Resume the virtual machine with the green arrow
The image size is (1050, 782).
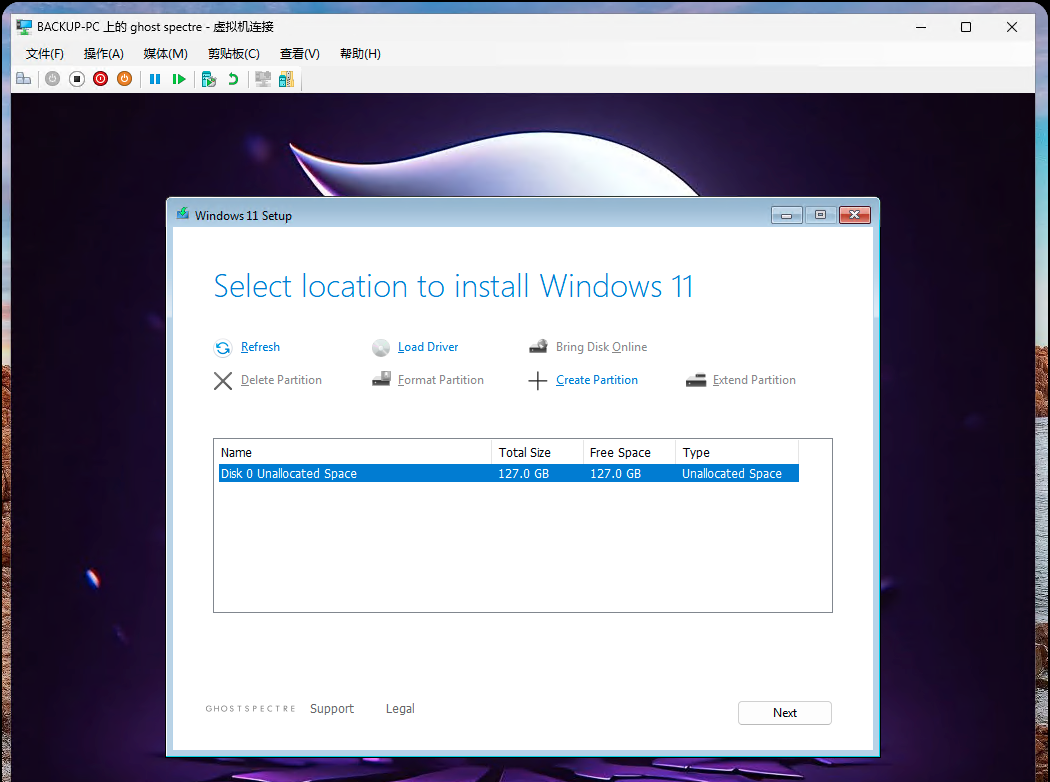[180, 78]
